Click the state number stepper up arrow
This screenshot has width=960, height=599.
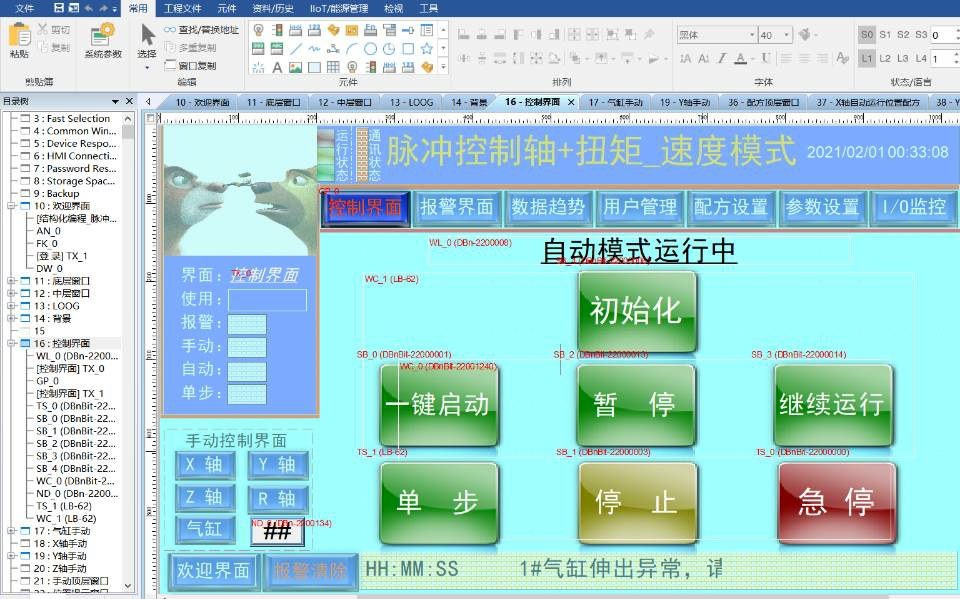coord(957,31)
